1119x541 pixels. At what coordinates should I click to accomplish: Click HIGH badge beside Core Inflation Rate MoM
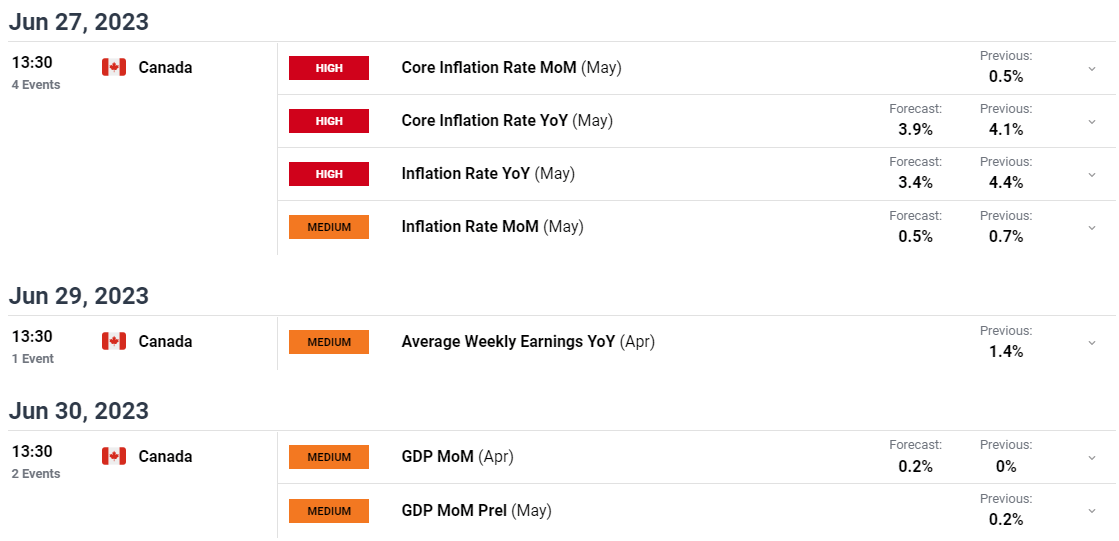329,68
